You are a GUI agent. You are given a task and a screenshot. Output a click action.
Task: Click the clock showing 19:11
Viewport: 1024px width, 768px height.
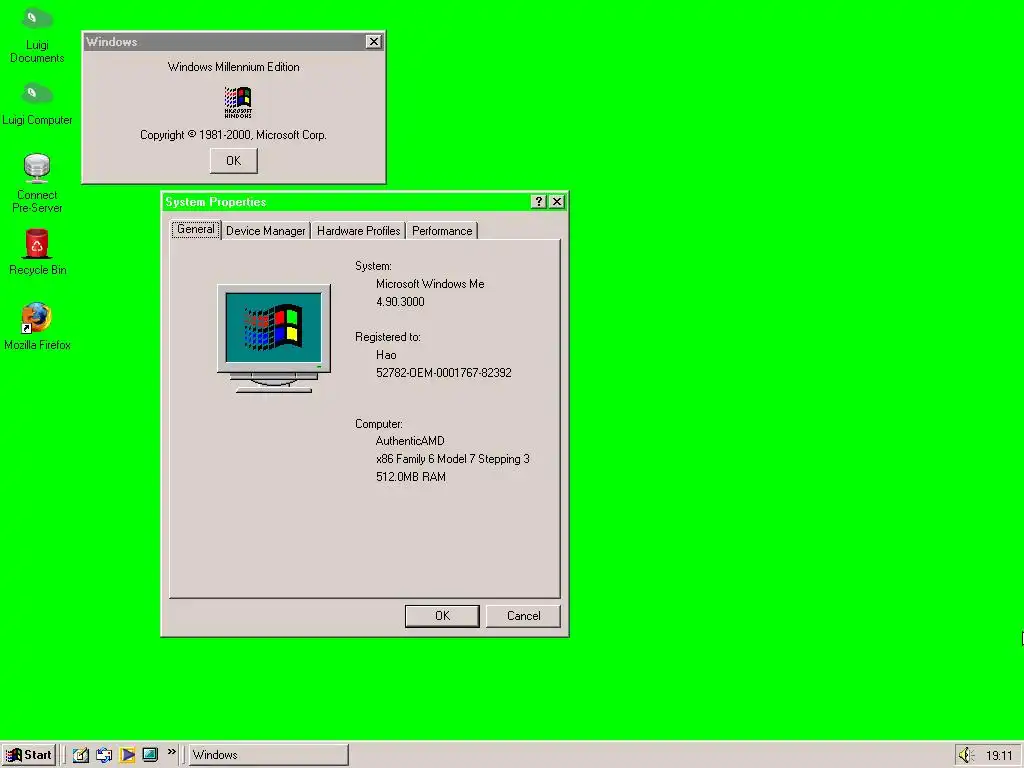[999, 756]
